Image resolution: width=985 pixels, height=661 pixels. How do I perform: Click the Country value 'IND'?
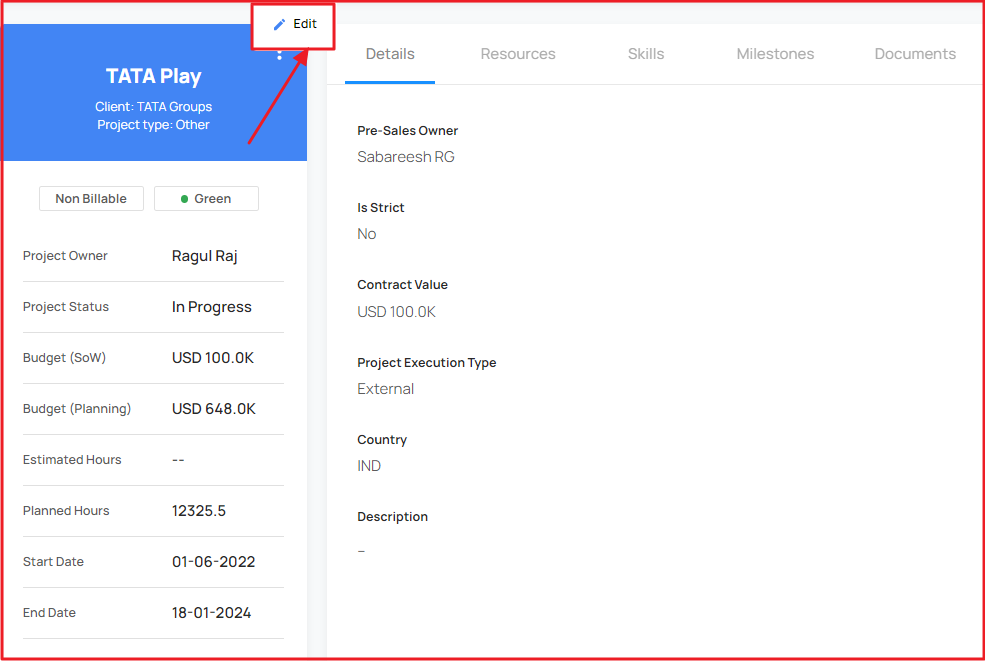click(x=369, y=466)
